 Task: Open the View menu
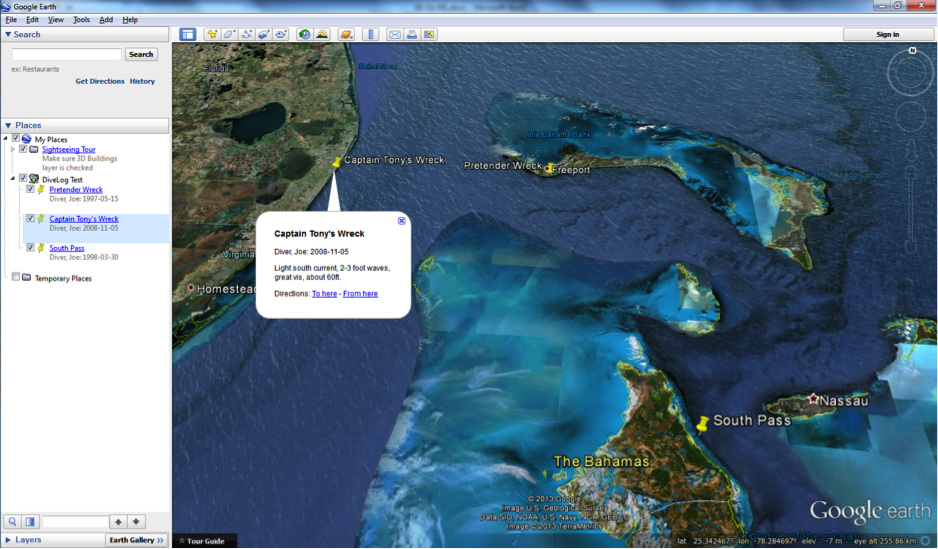tap(56, 20)
